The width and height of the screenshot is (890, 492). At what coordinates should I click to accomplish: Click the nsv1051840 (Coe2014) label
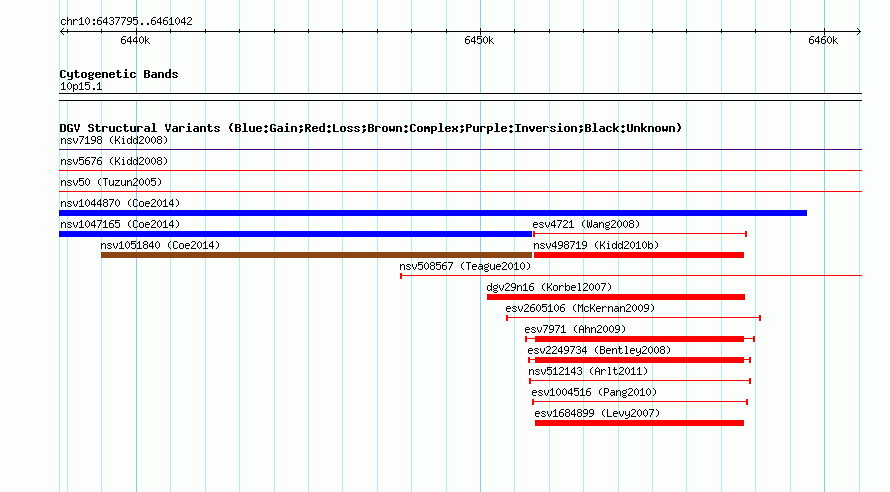tap(160, 245)
